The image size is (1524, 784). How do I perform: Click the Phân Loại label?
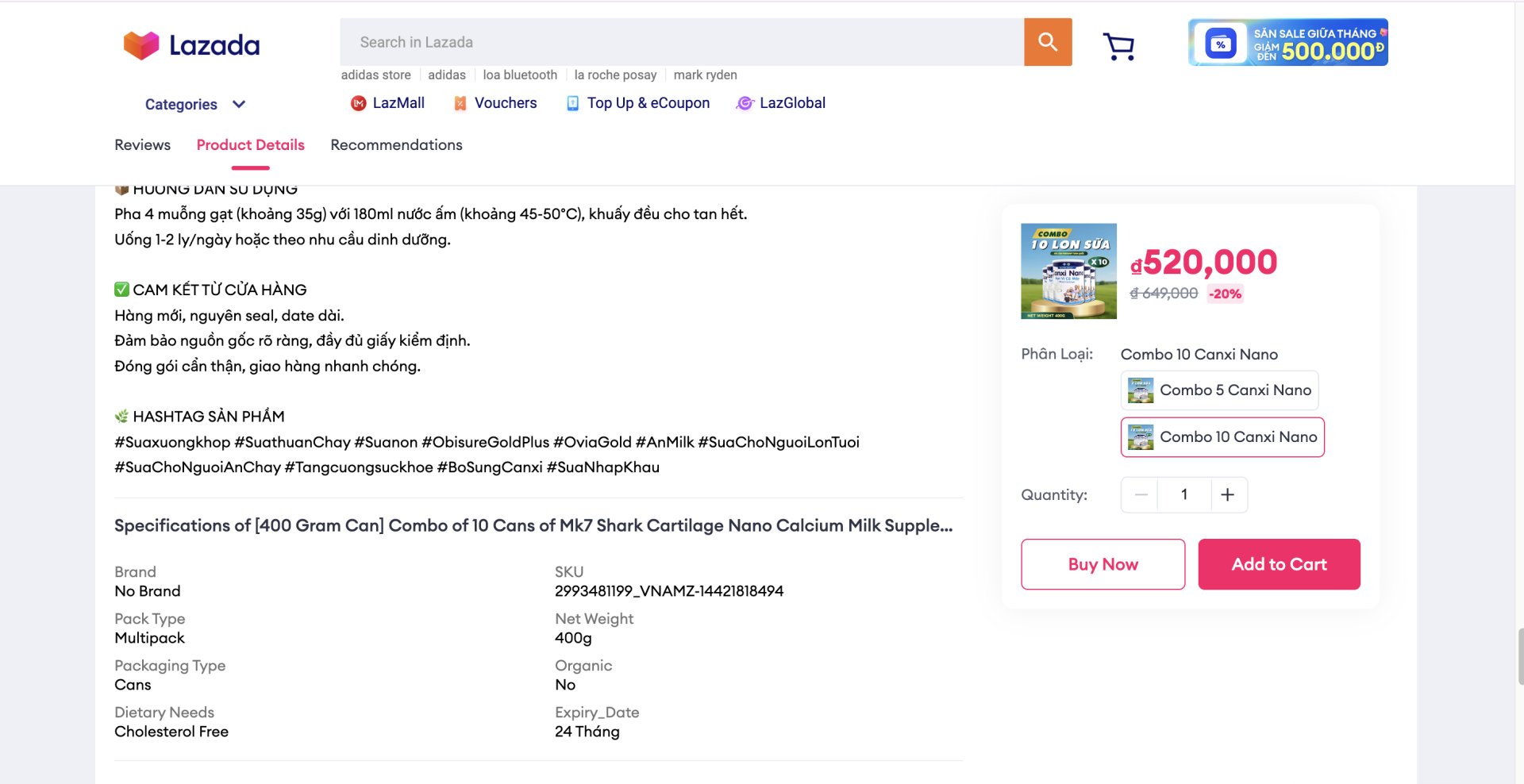coord(1056,354)
